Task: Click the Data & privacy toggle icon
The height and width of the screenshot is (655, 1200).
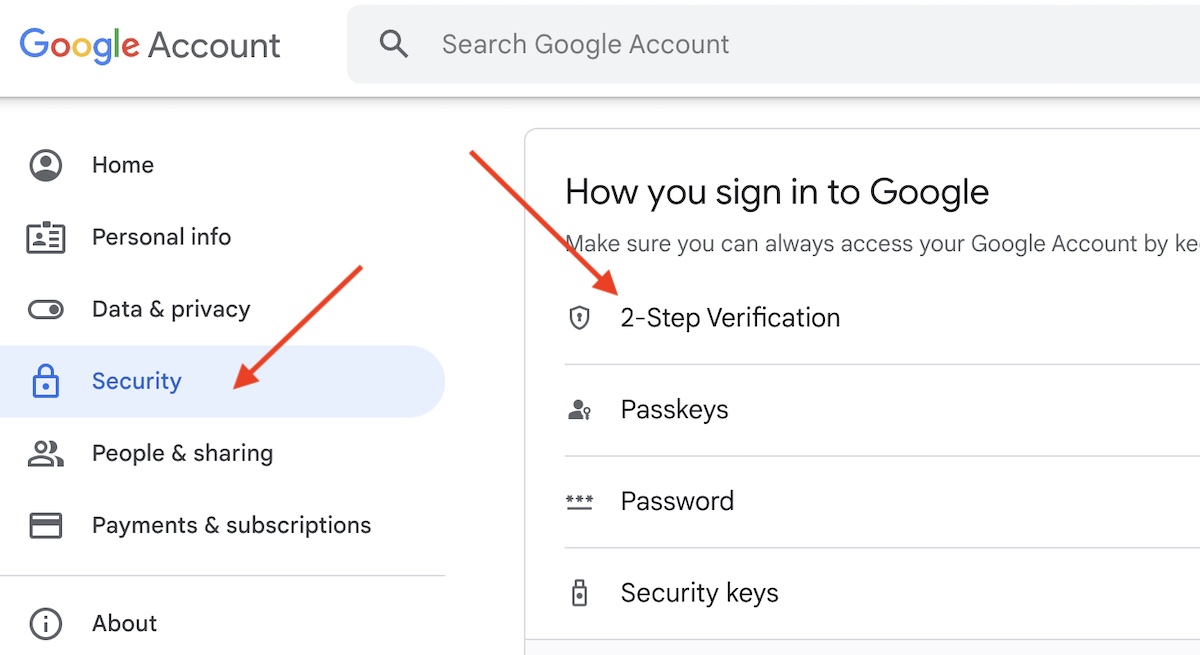Action: click(x=46, y=309)
